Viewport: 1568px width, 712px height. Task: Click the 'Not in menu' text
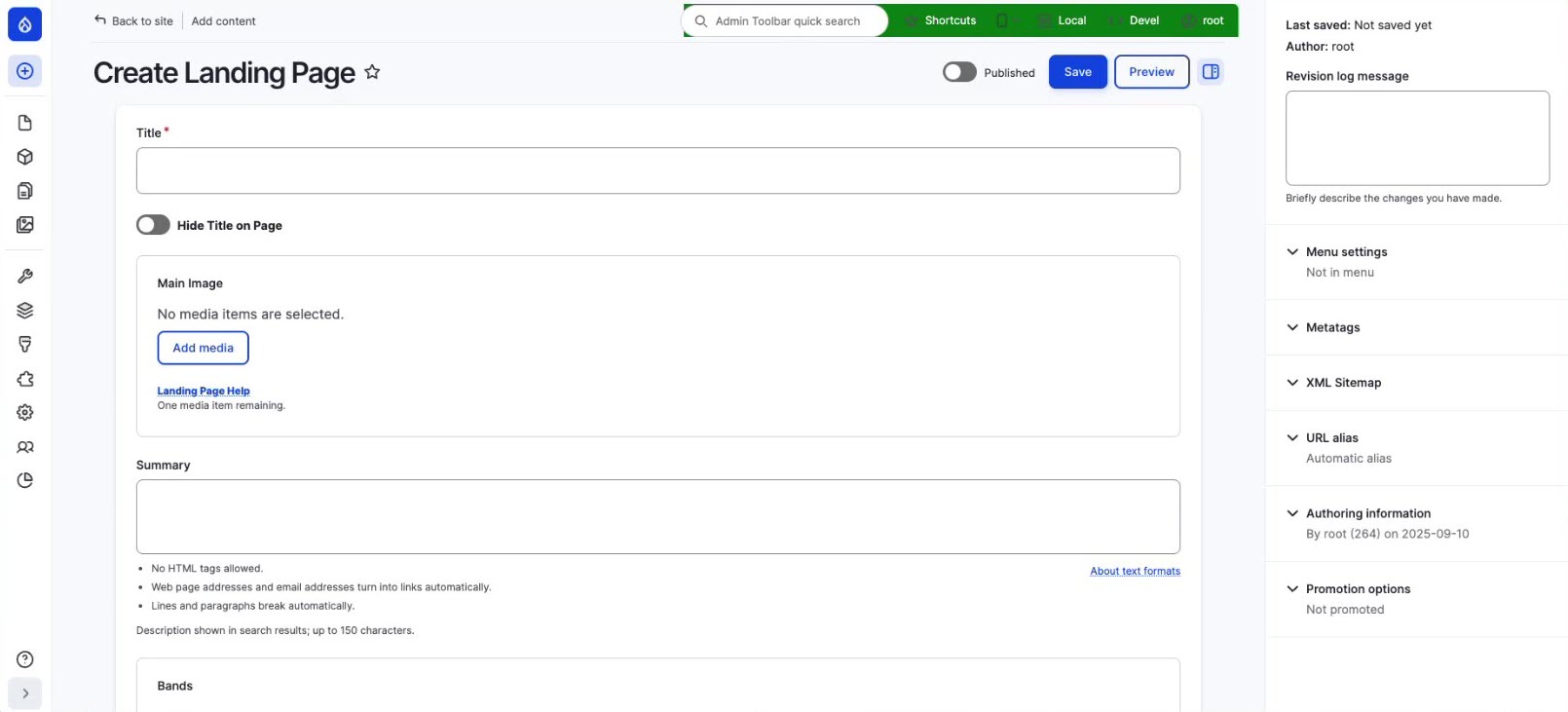click(1340, 273)
